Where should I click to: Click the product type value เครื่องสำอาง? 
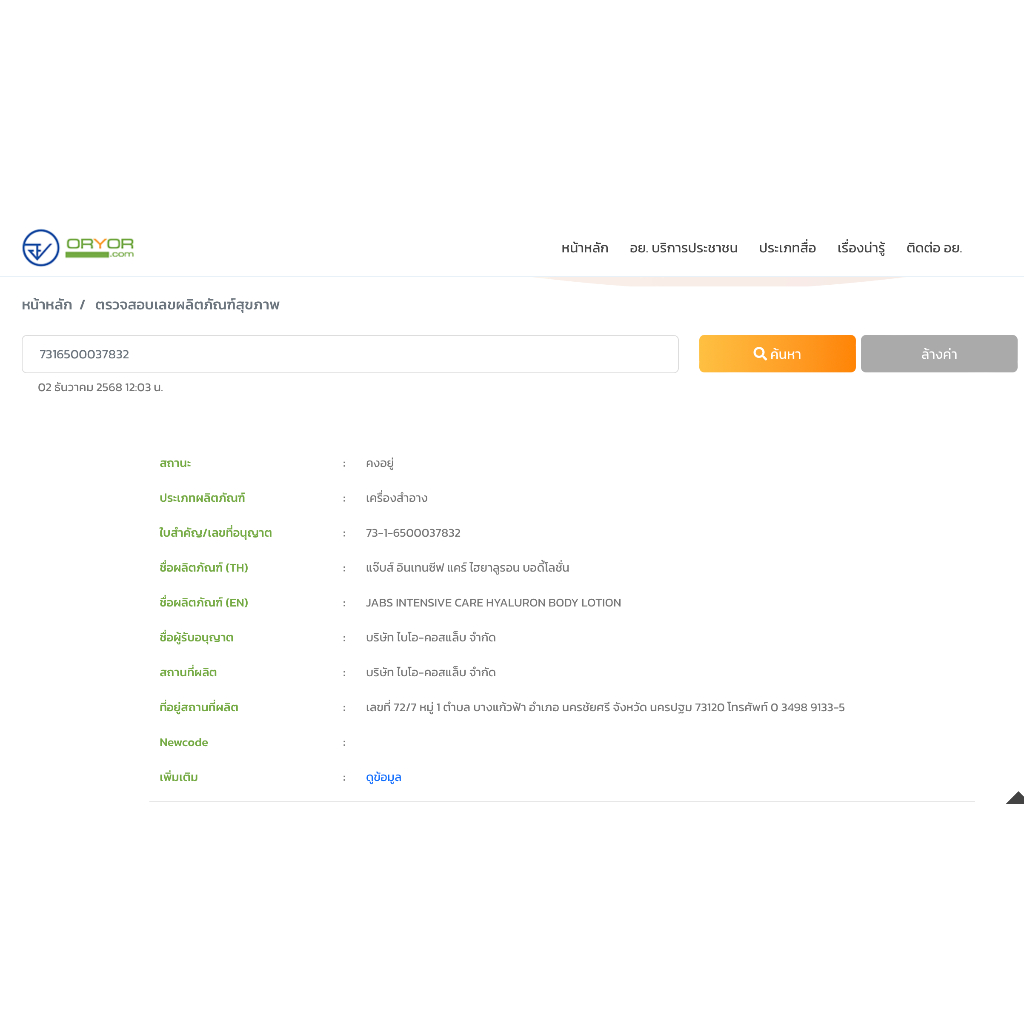tap(396, 498)
